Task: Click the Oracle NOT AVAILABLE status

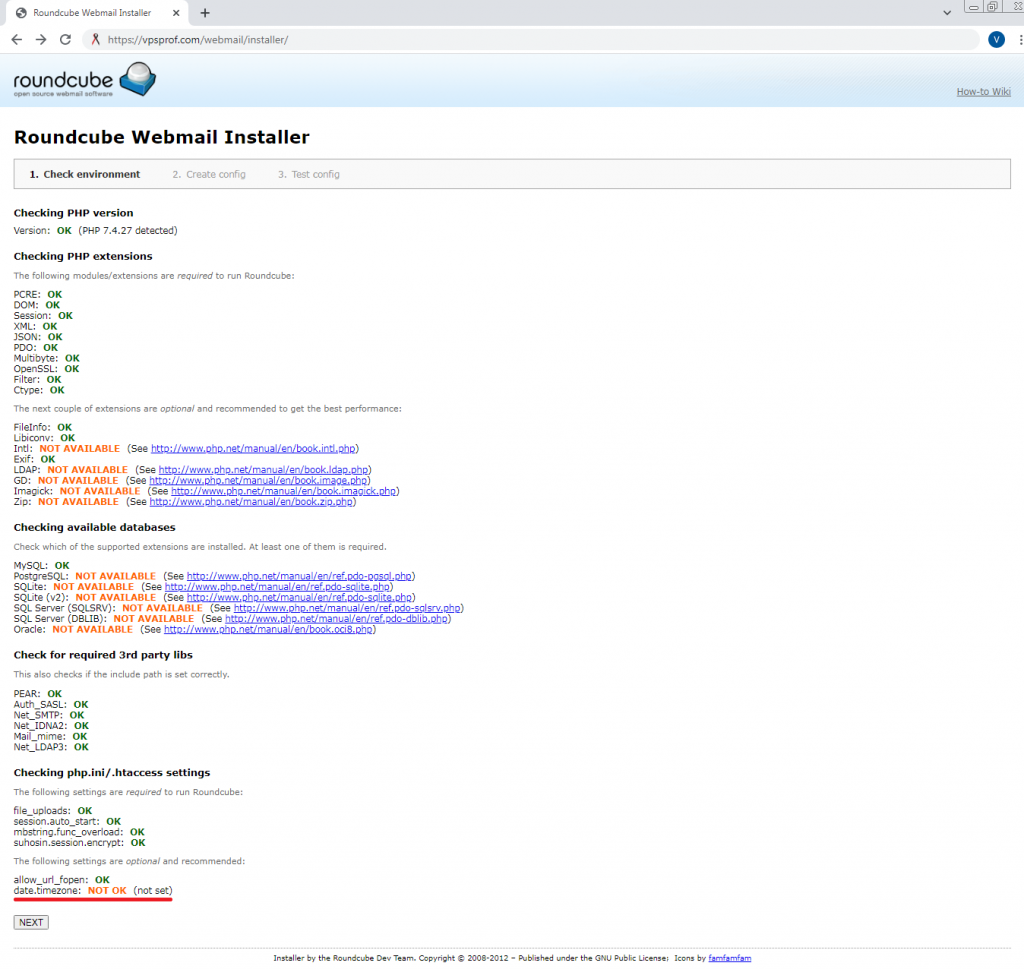Action: click(x=93, y=629)
